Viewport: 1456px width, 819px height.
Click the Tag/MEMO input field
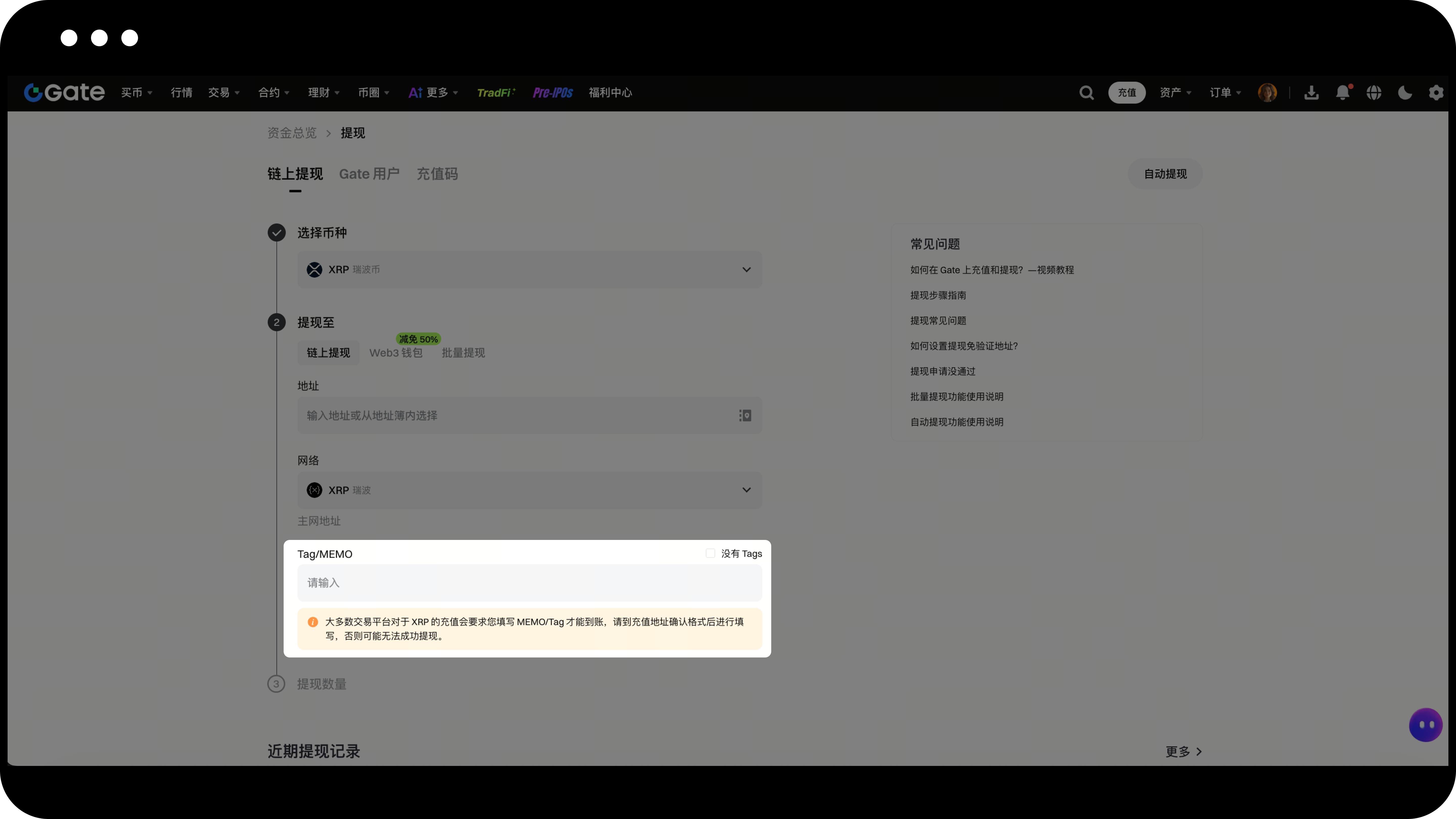tap(529, 583)
